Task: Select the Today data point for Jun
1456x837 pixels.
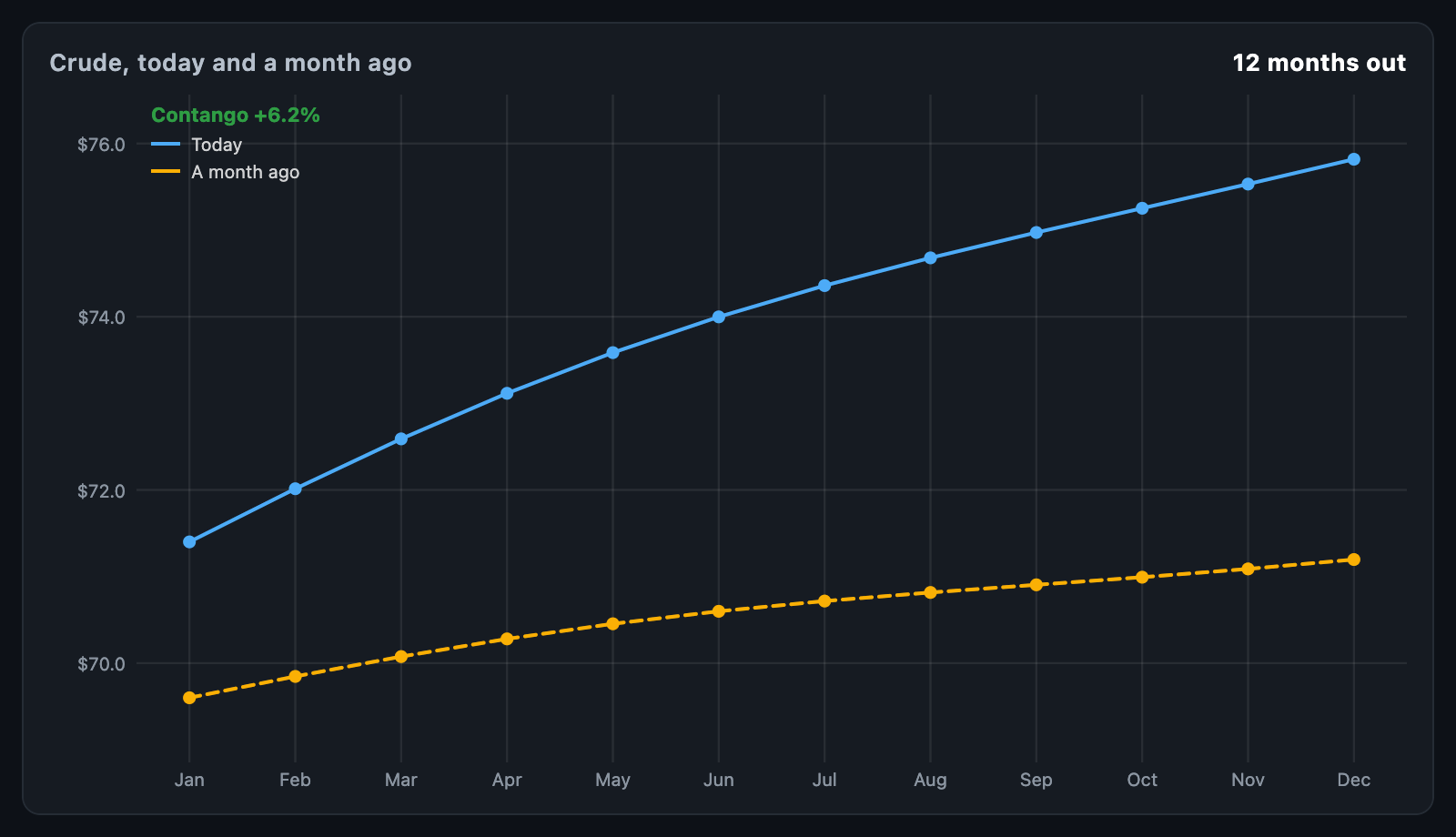Action: point(719,317)
